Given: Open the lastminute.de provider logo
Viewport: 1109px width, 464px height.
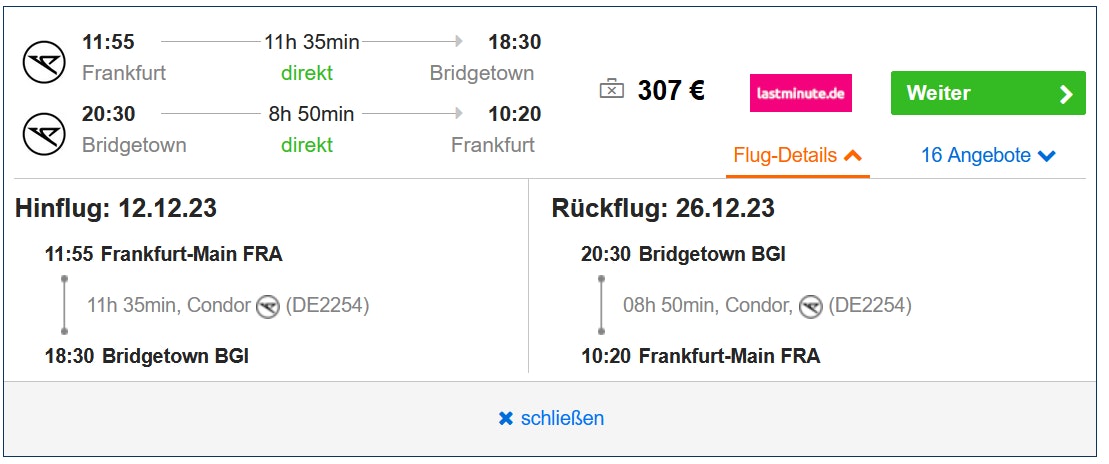Looking at the screenshot, I should click(801, 93).
